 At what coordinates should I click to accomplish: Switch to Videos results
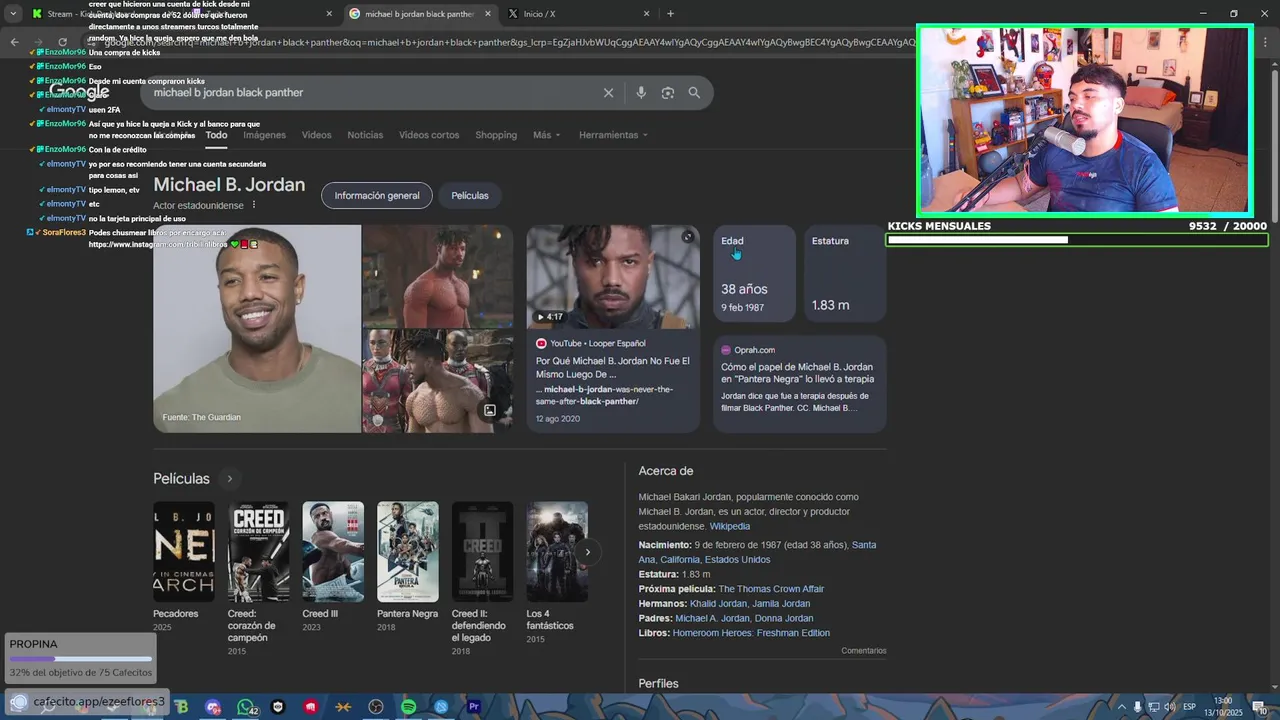[x=316, y=135]
